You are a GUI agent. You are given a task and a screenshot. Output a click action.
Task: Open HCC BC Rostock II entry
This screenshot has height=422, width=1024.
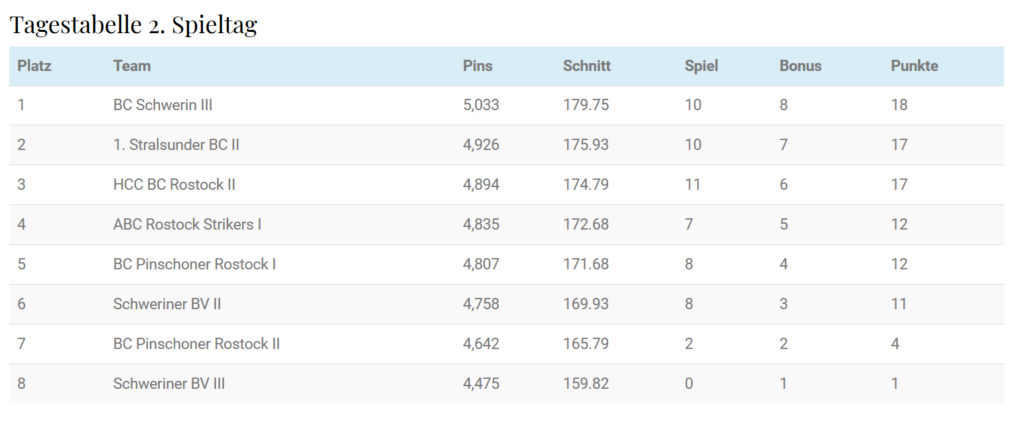click(174, 185)
